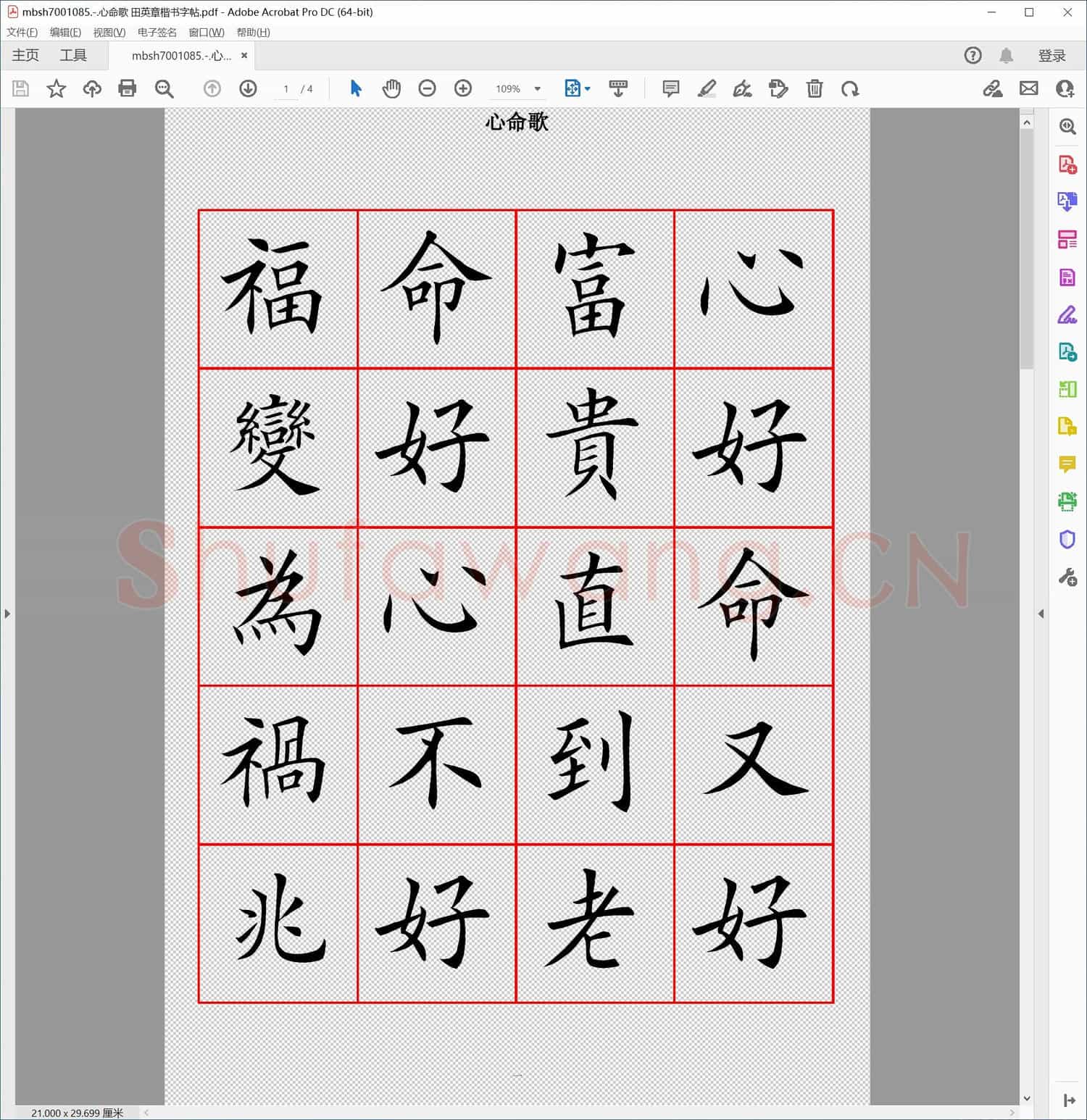This screenshot has height=1120, width=1087.
Task: Click the sticky note comment icon
Action: 670,88
